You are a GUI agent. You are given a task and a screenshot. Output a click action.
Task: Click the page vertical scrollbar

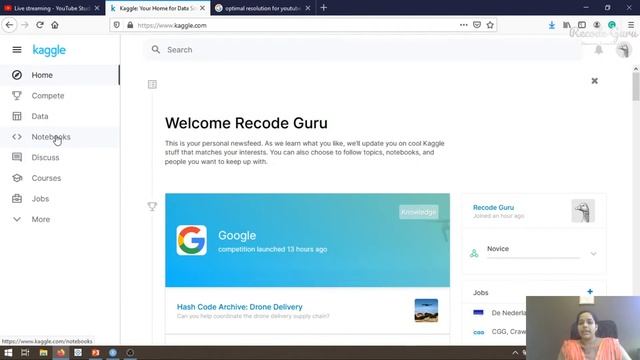pyautogui.click(x=636, y=87)
